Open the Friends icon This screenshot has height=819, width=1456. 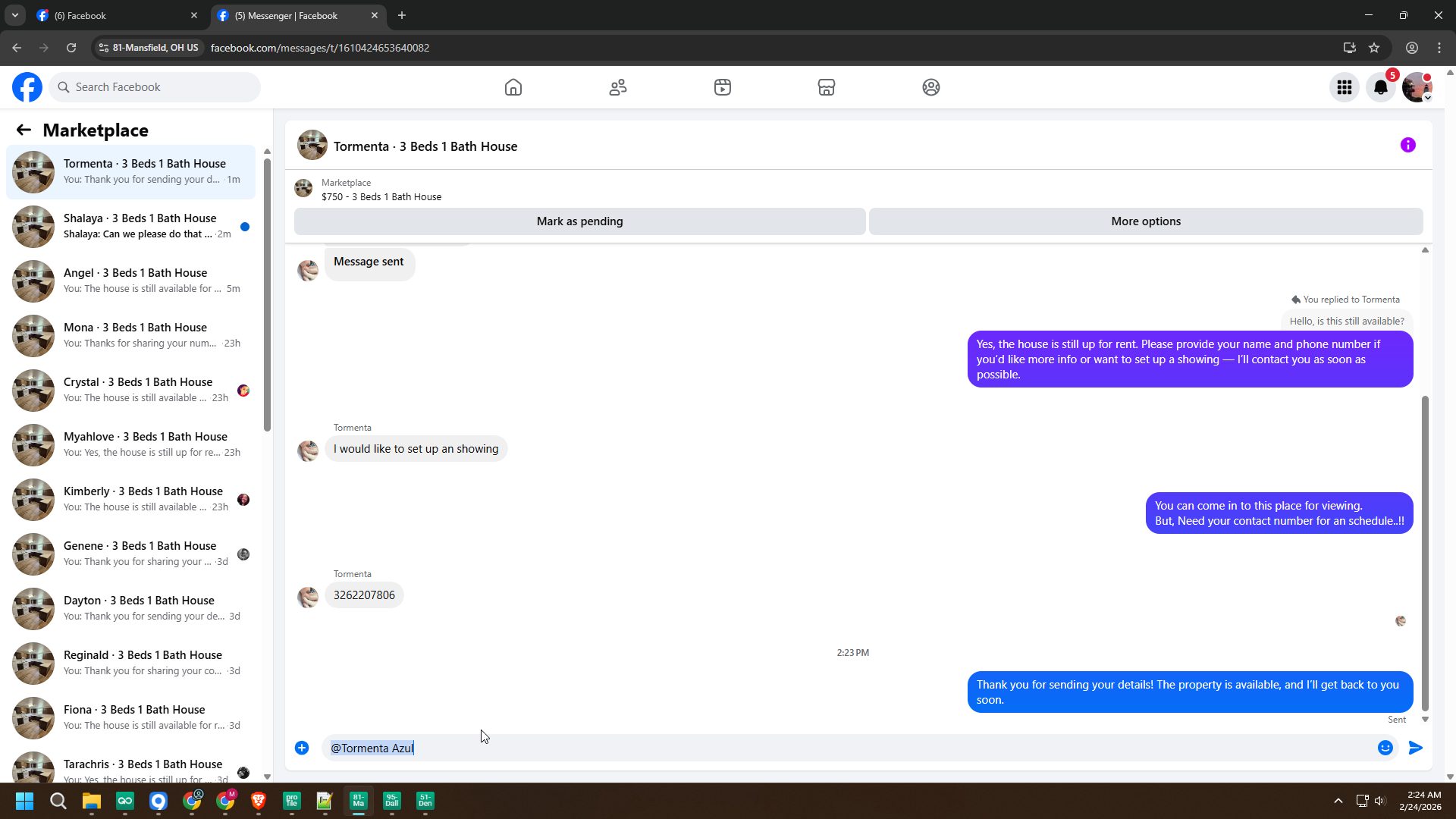pos(618,87)
